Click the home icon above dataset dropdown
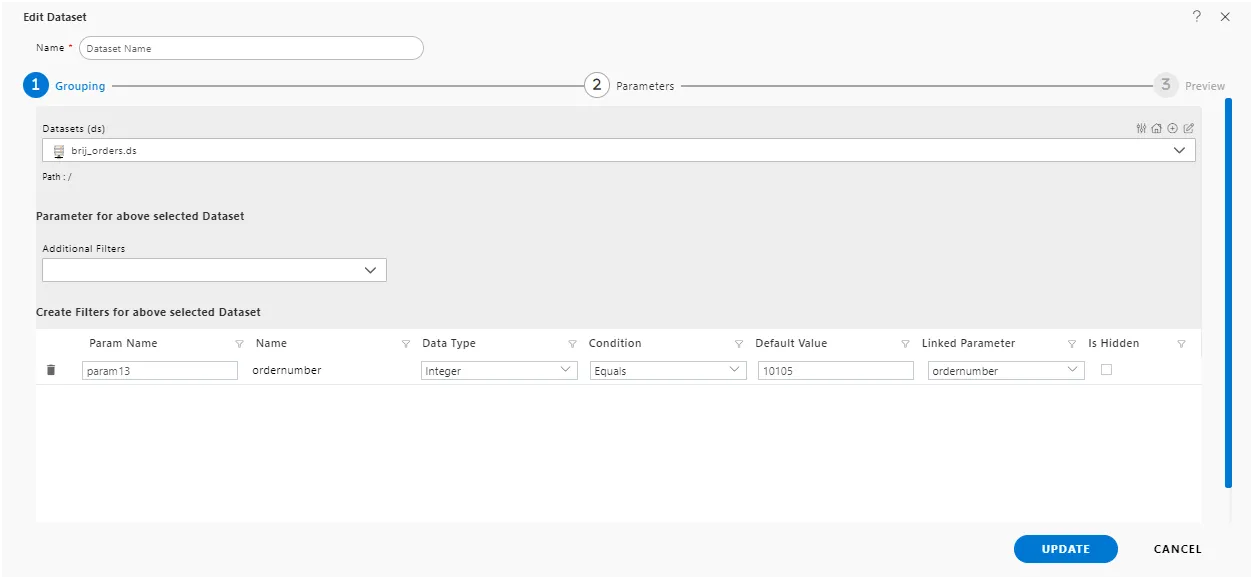This screenshot has width=1253, height=579. 1157,129
